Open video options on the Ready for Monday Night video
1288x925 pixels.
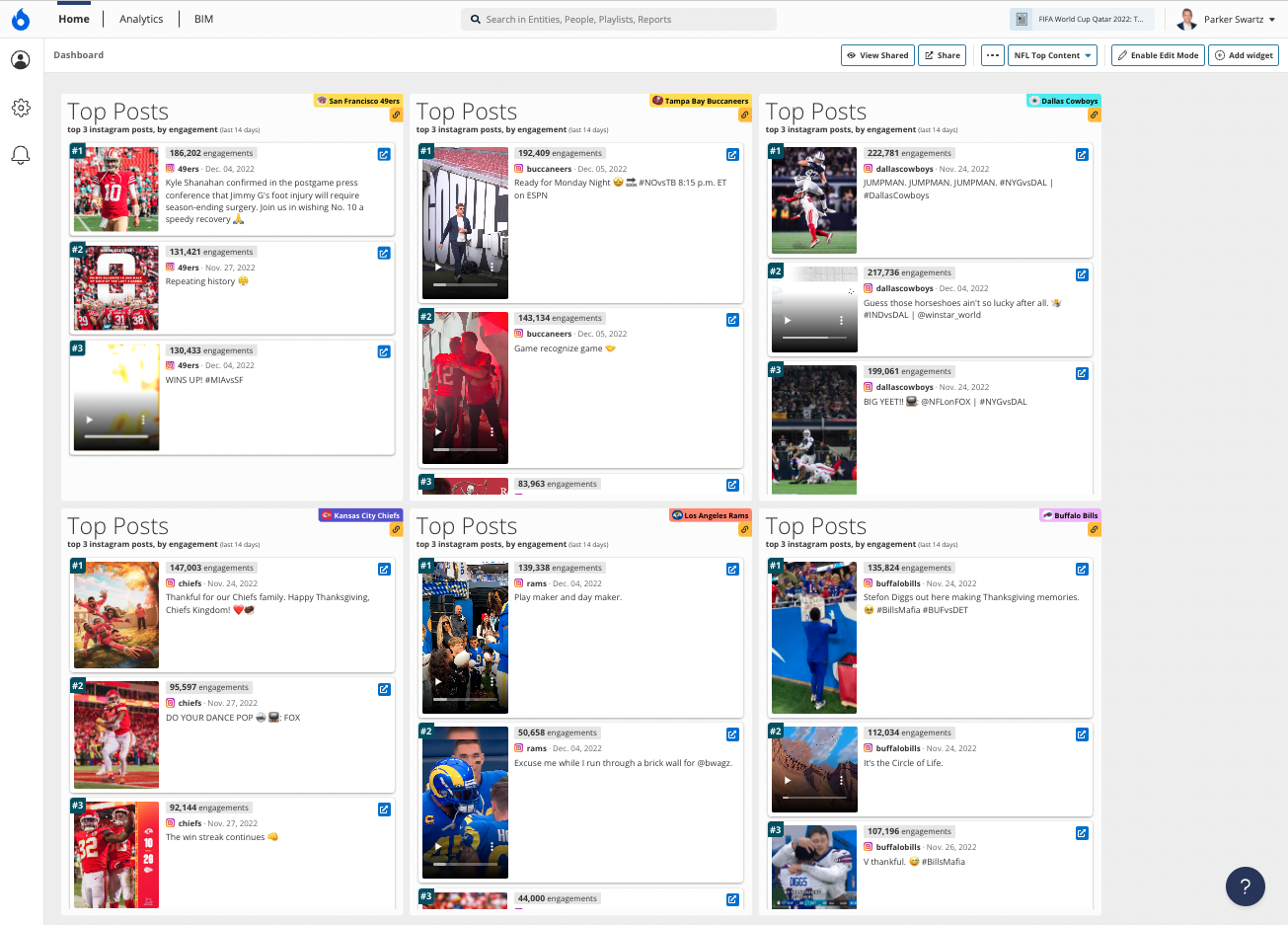tap(492, 267)
